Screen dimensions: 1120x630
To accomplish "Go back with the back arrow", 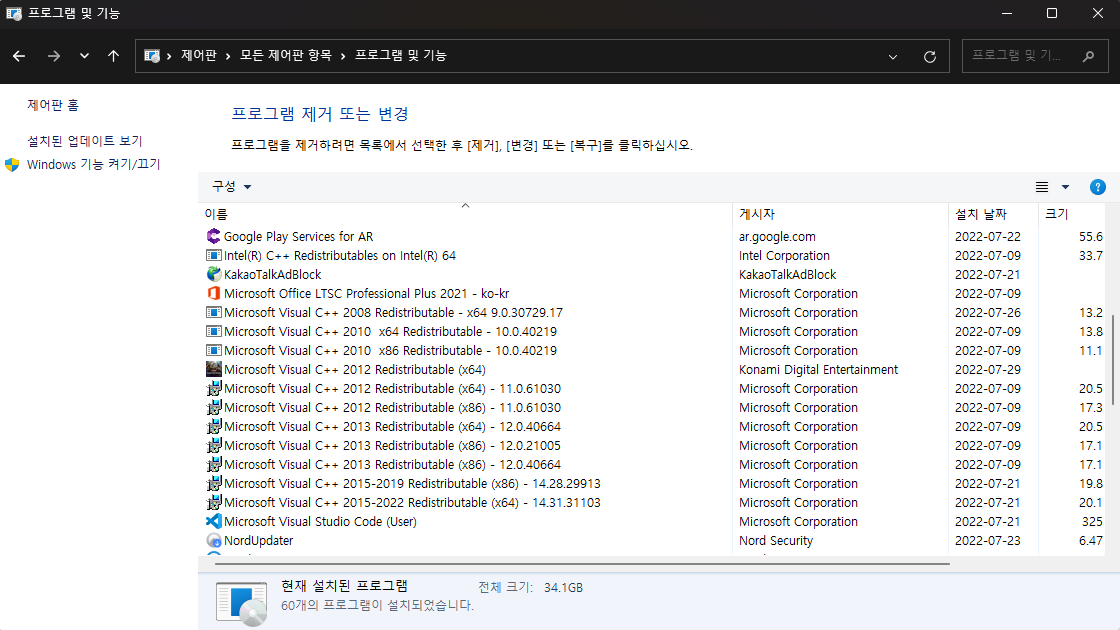I will [19, 56].
